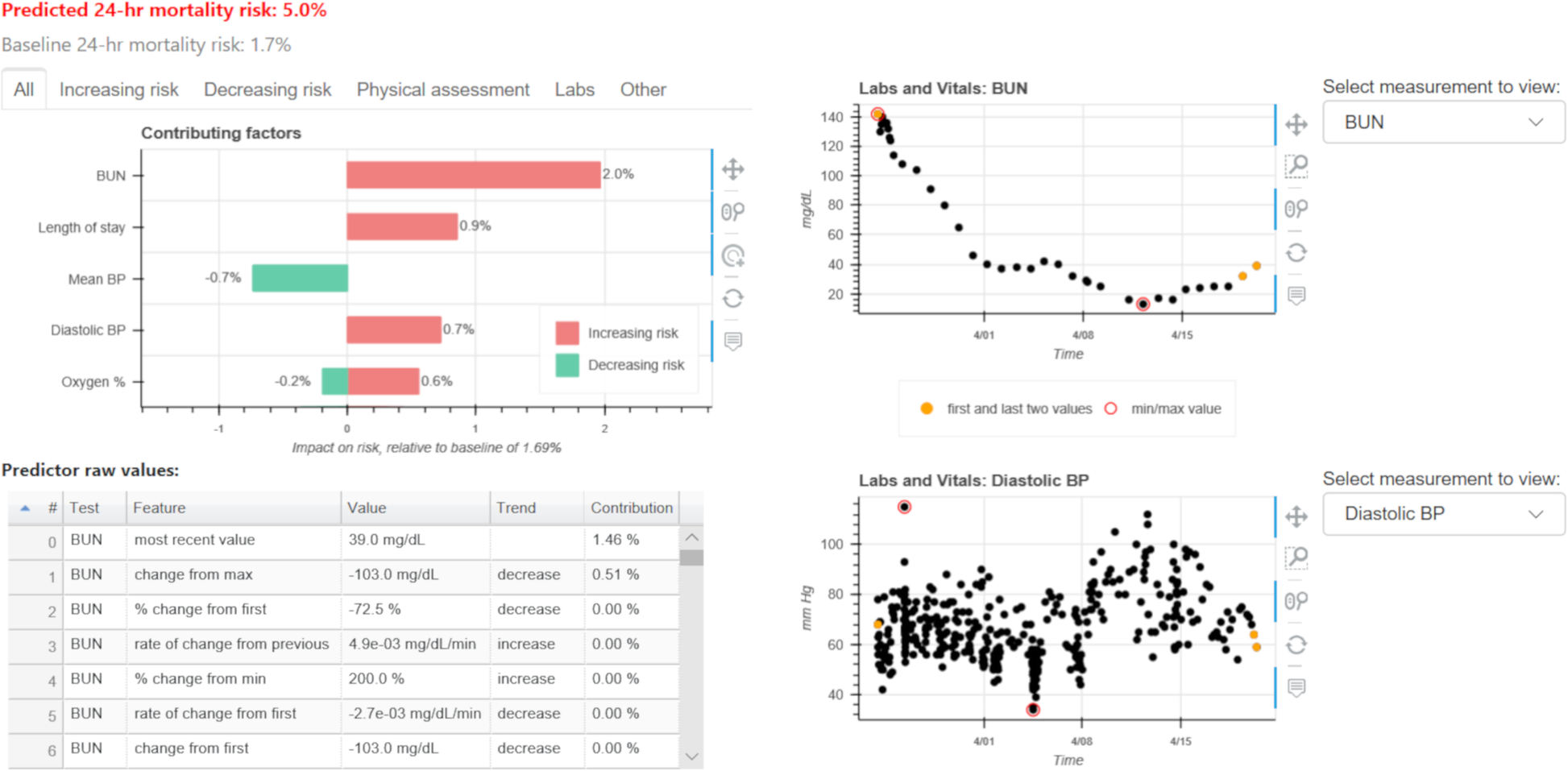Open the BUN measurement dropdown
The width and height of the screenshot is (1568, 771).
point(1444,122)
